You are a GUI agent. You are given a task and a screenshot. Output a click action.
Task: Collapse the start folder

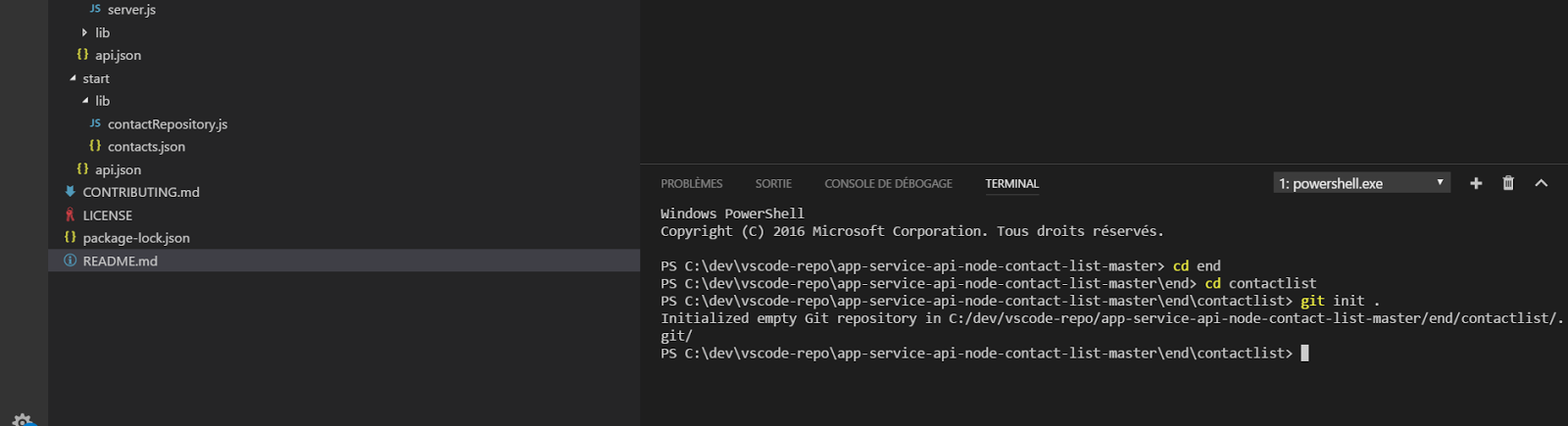[x=73, y=78]
